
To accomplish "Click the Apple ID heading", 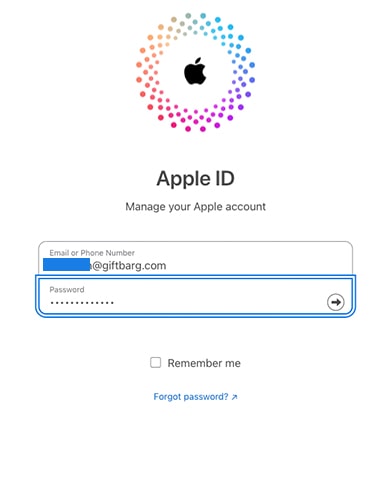I will click(x=195, y=178).
